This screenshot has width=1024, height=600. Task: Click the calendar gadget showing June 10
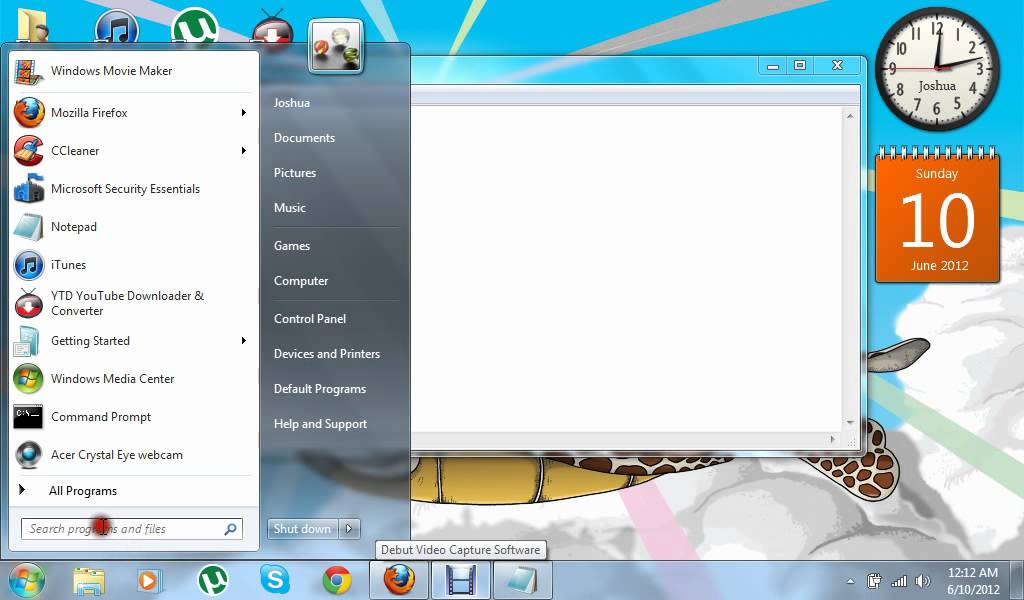(938, 215)
